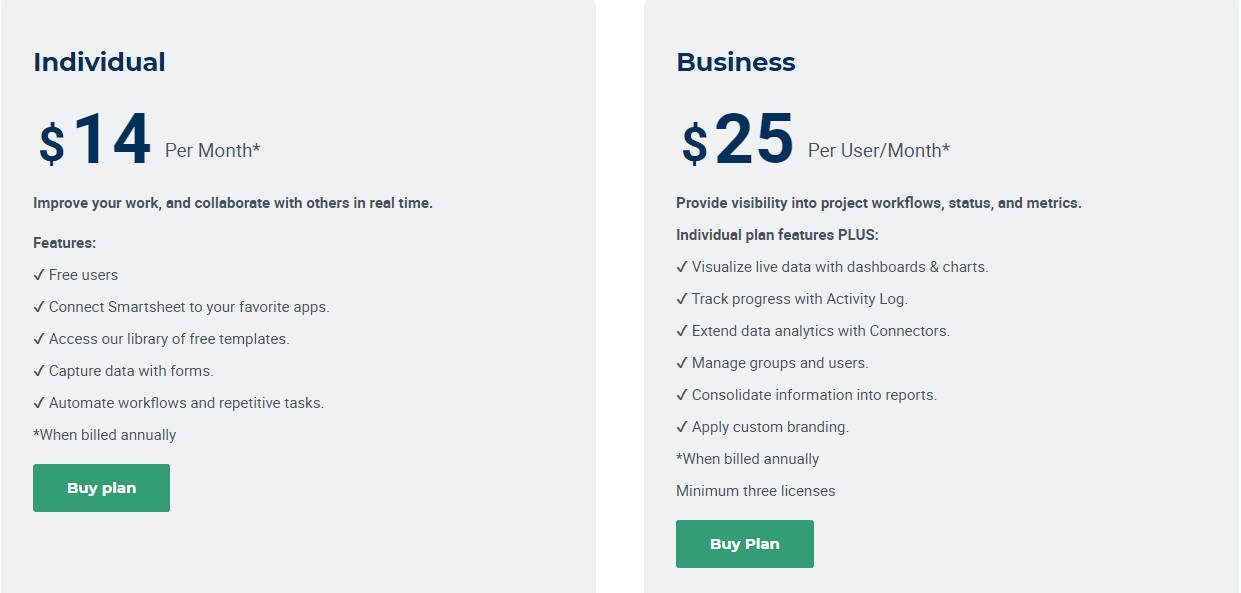Select the Business plan heading
1241x593 pixels.
[x=736, y=62]
